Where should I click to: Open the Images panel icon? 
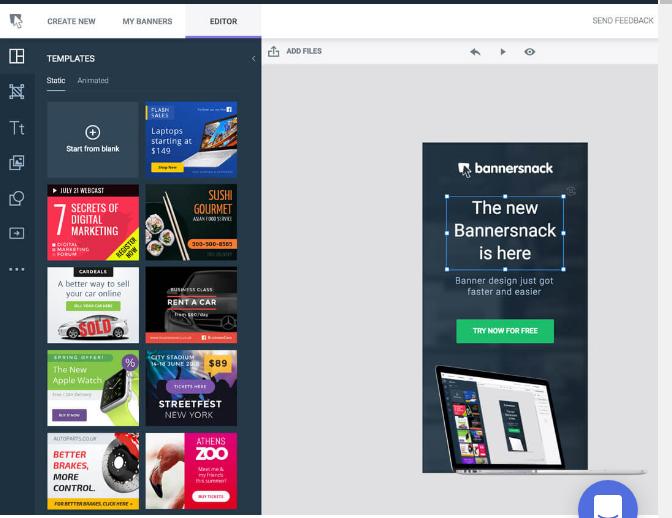pos(17,162)
